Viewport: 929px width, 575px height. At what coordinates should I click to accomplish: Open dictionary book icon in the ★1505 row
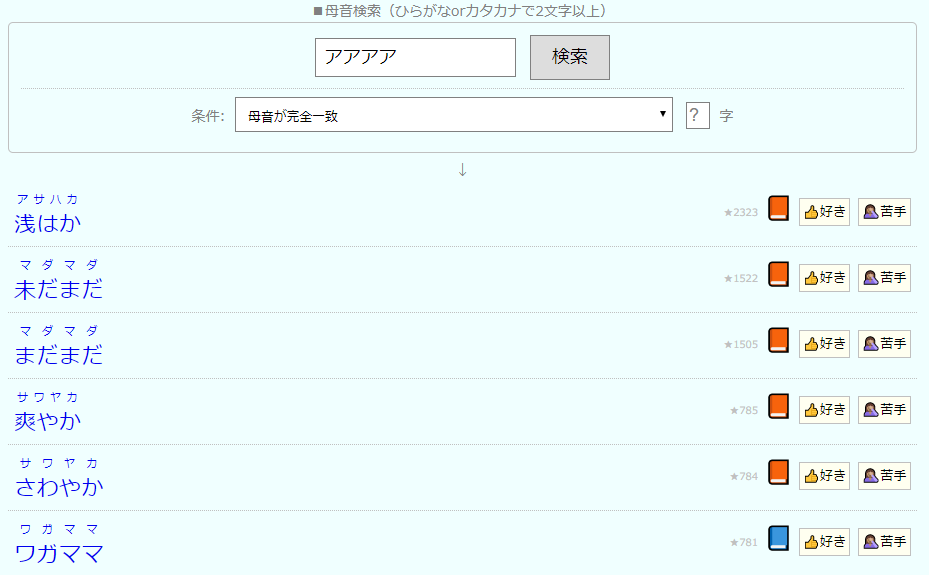point(778,340)
